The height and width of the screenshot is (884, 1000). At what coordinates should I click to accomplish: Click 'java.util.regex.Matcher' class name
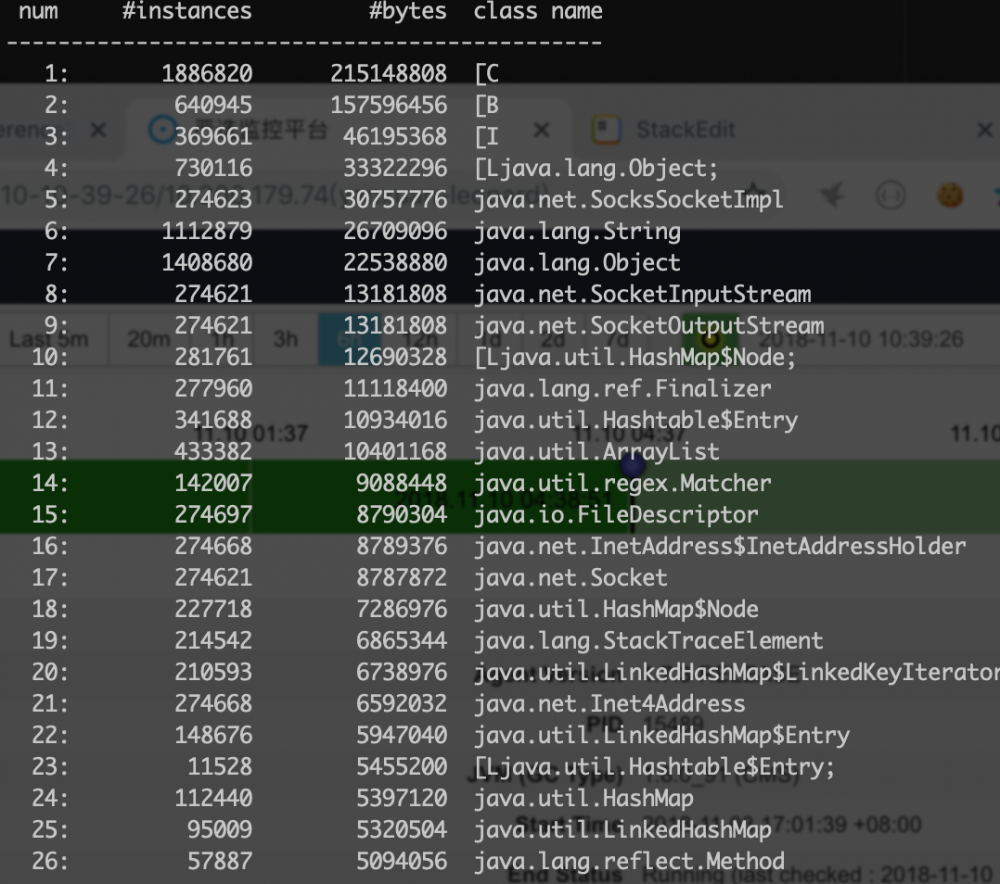(x=622, y=483)
